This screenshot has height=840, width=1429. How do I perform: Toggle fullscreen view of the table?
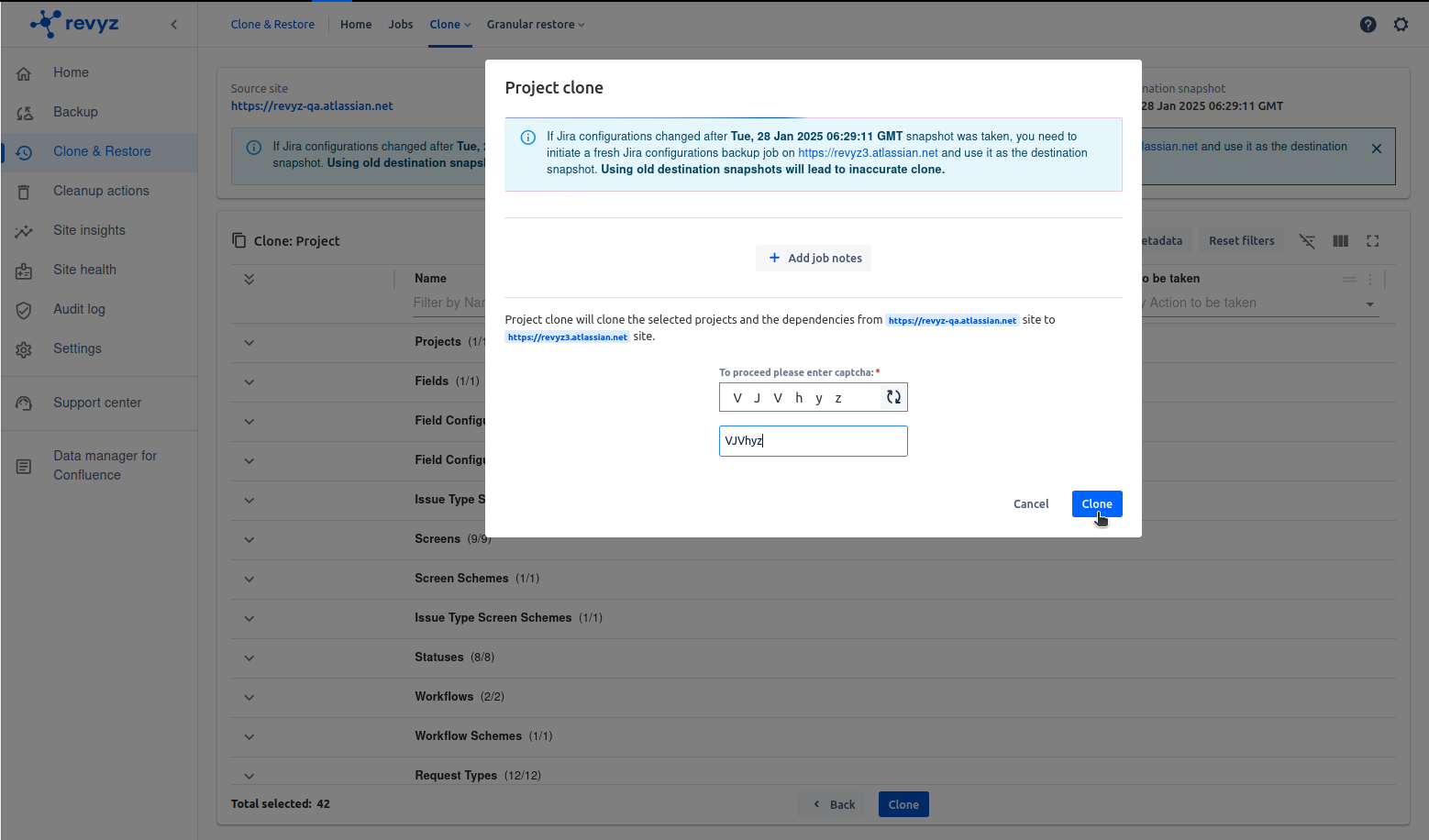pos(1373,241)
